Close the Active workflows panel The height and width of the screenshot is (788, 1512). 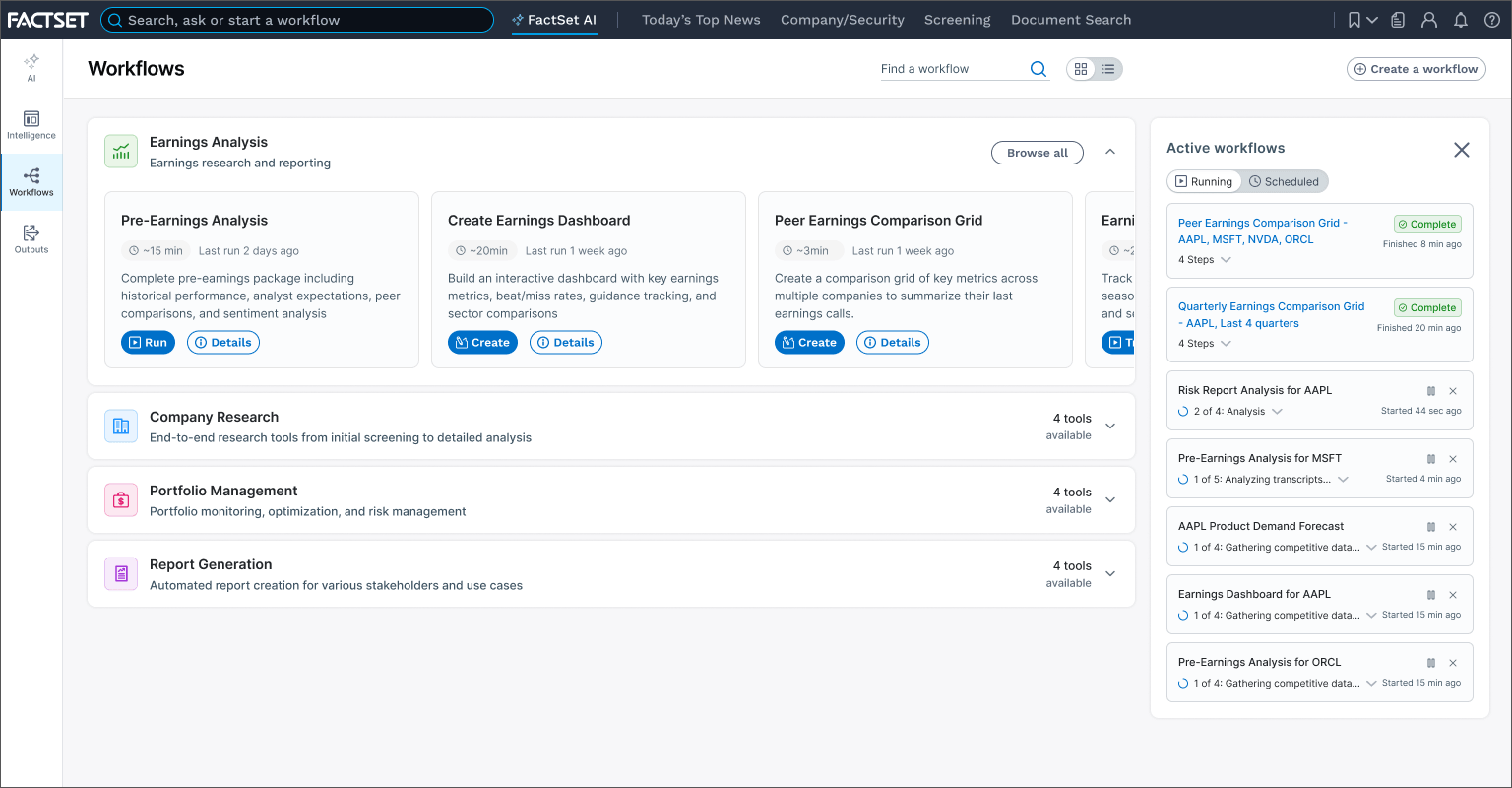tap(1462, 150)
